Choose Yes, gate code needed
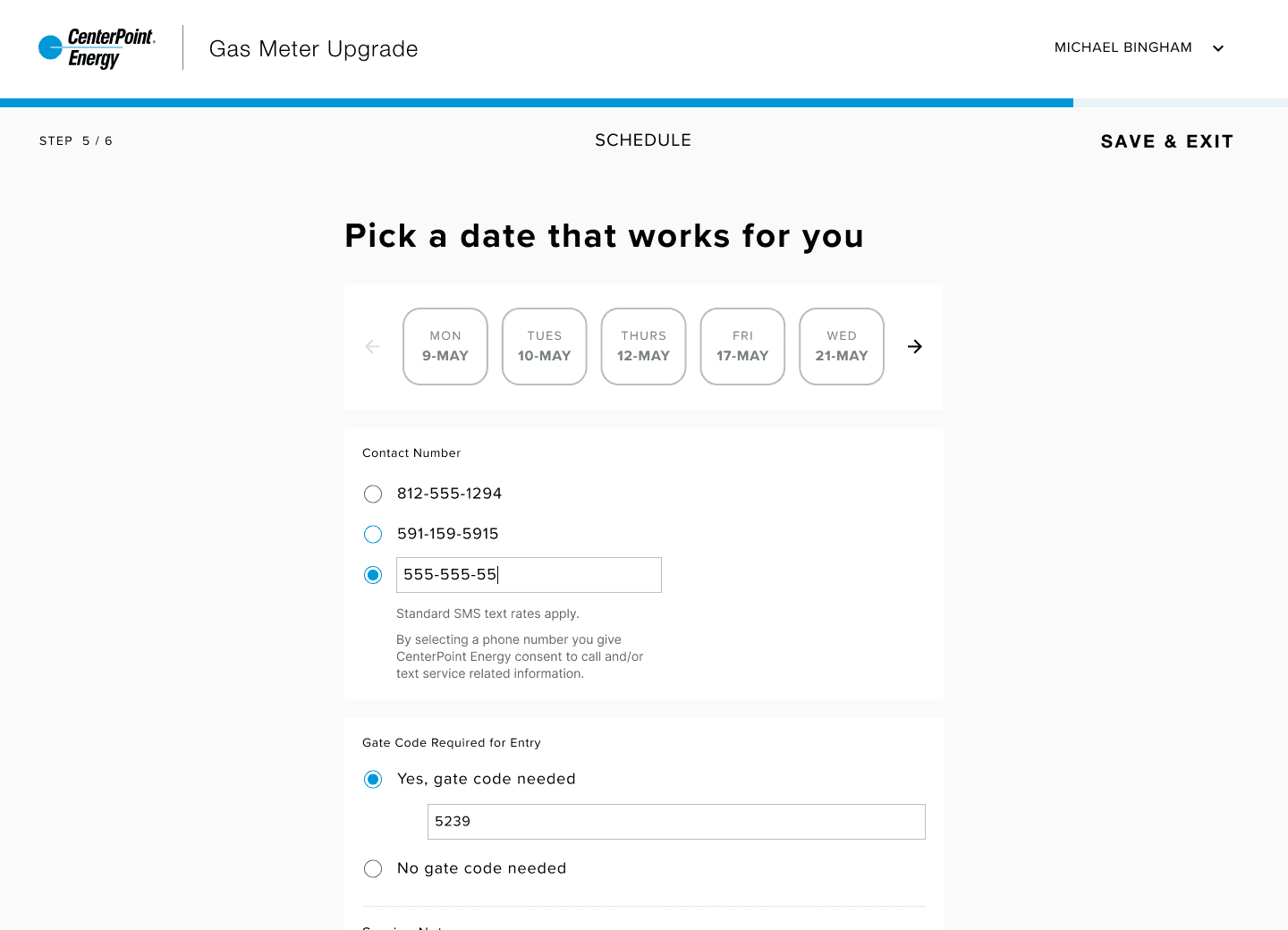The image size is (1288, 930). coord(373,780)
